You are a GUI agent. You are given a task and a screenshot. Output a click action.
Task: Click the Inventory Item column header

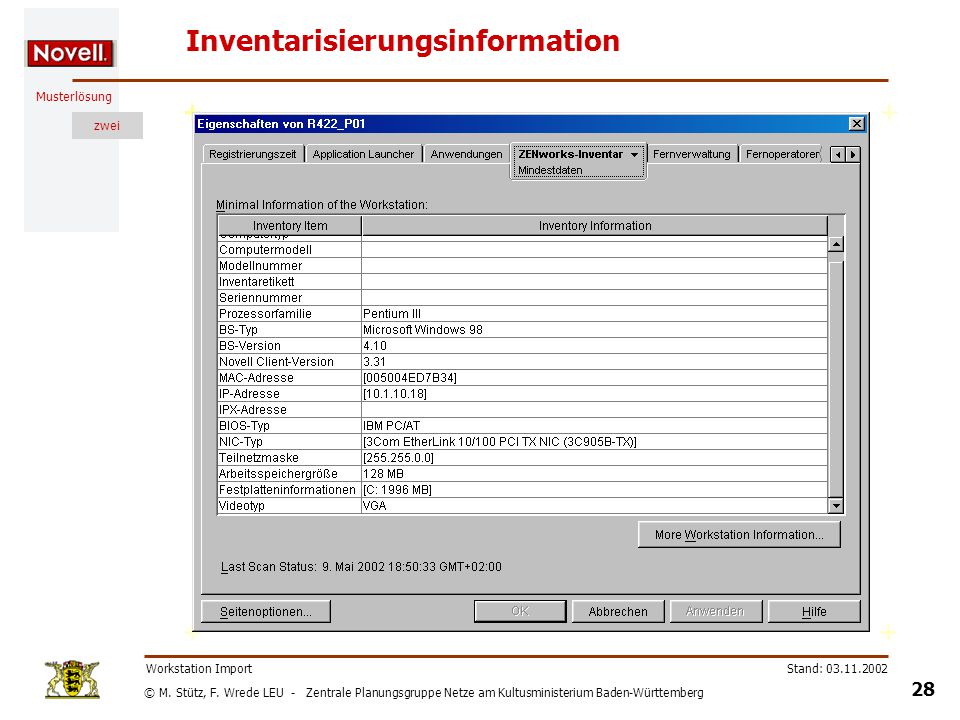[x=290, y=226]
